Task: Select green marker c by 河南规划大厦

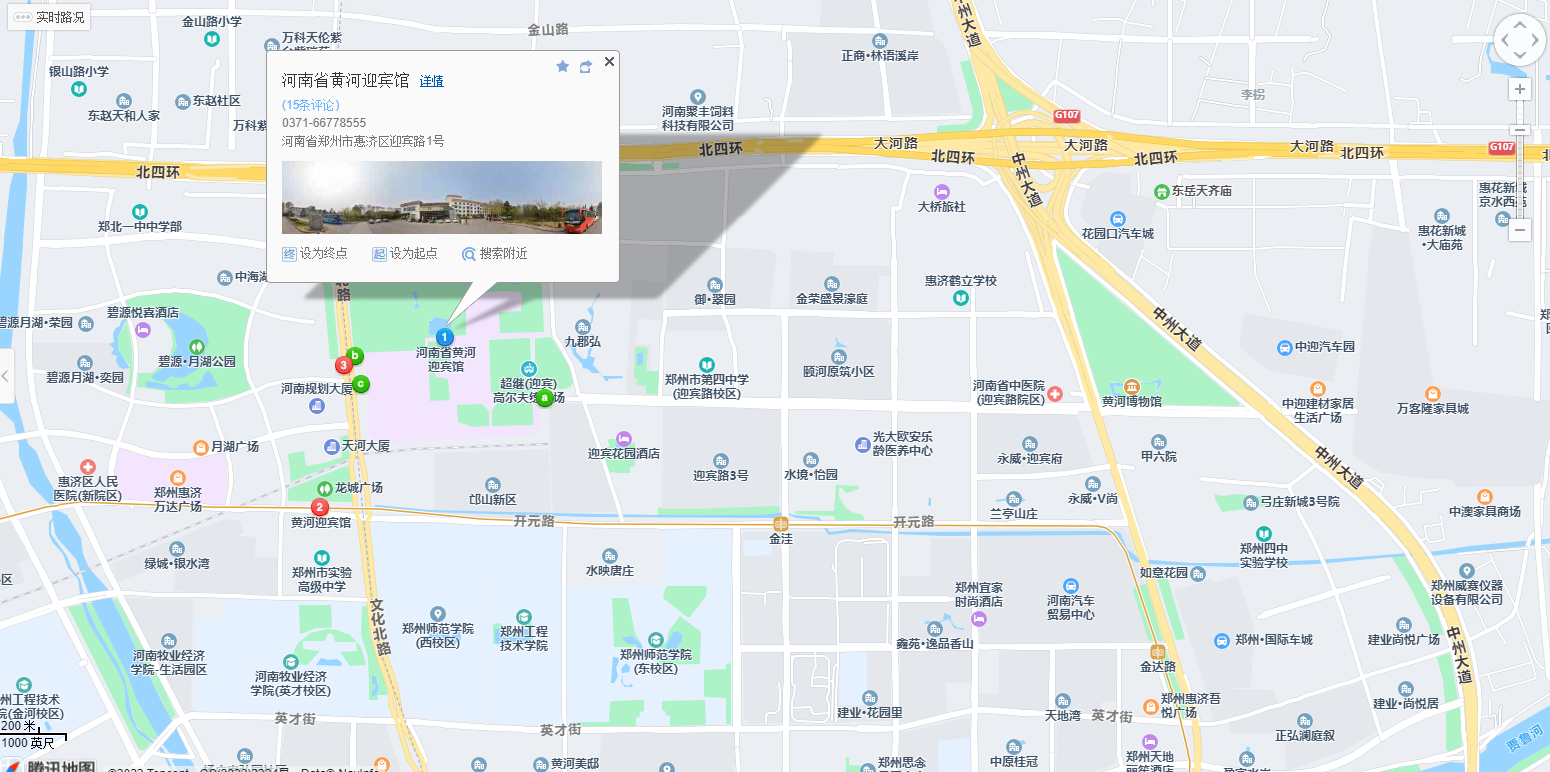Action: pyautogui.click(x=362, y=383)
